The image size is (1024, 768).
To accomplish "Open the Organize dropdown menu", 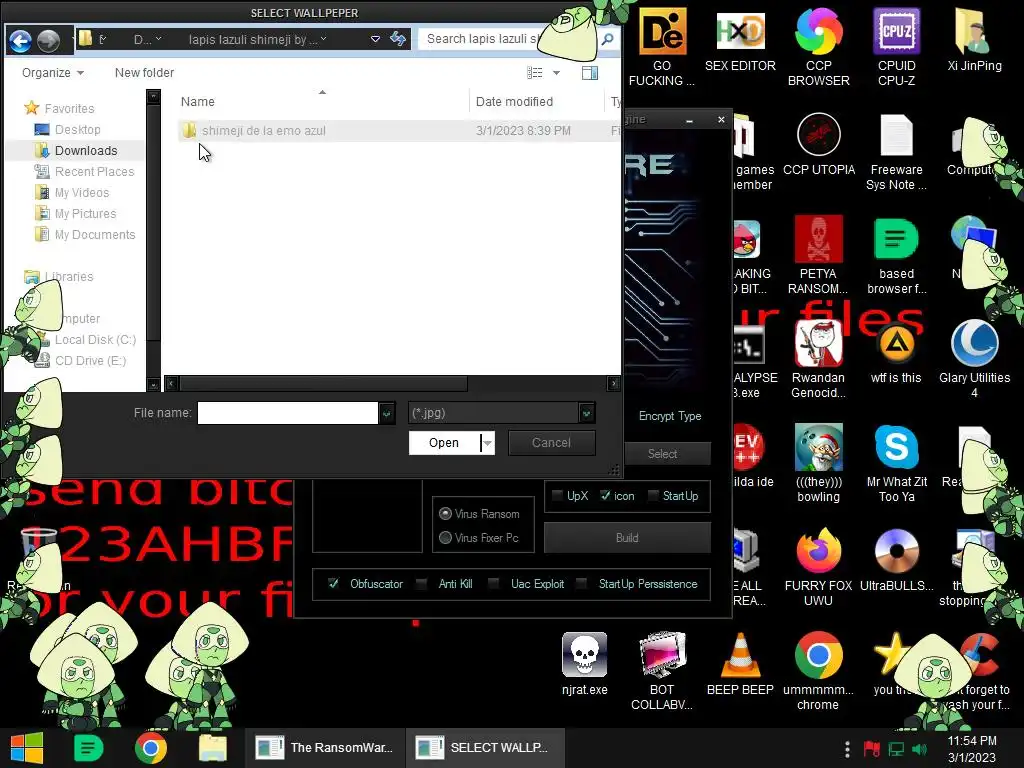I will (53, 72).
